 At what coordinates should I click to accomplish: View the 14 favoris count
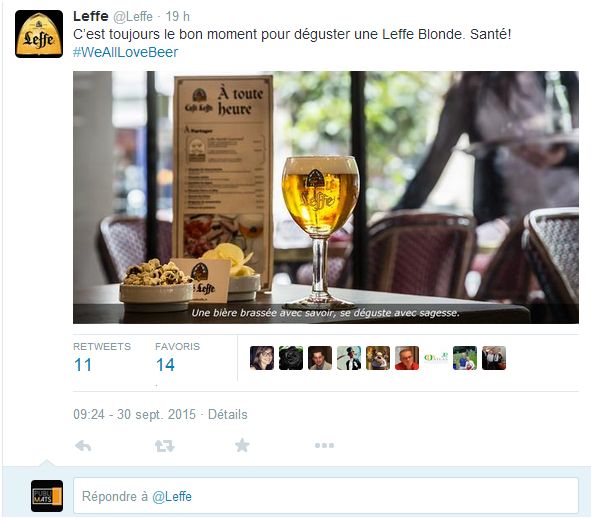click(165, 365)
